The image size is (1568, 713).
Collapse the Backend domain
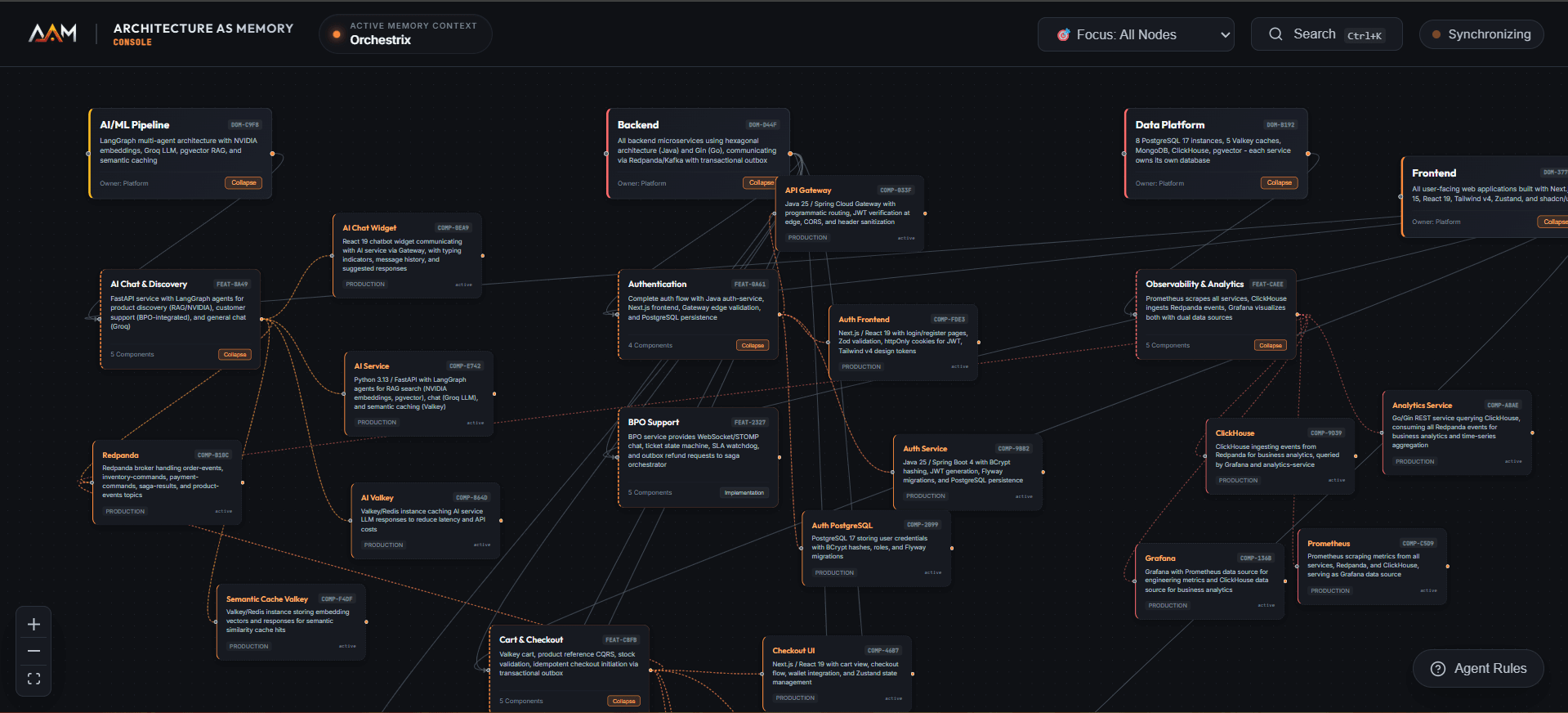click(761, 182)
